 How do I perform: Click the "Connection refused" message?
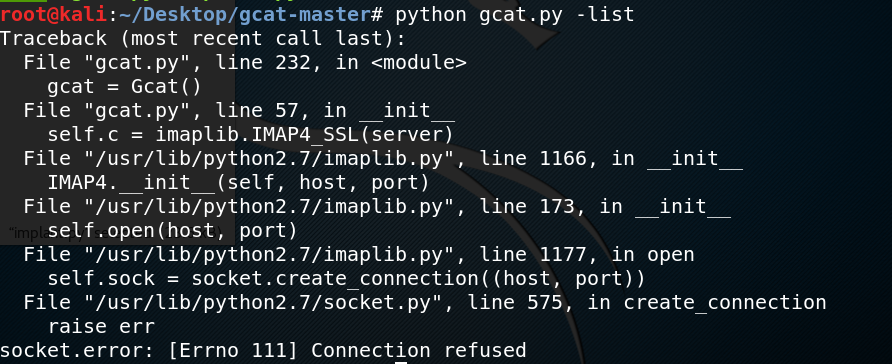(x=418, y=350)
